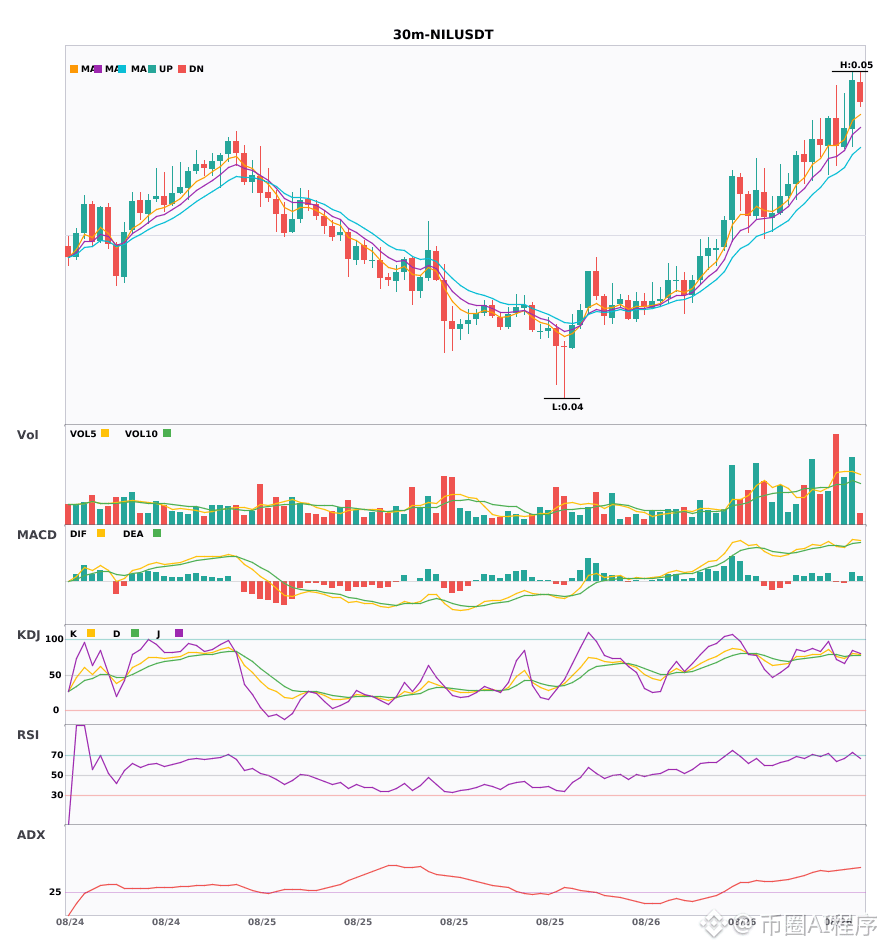Screen dimensions: 885x950
Task: Click the DEA legend text
Action: (x=133, y=534)
